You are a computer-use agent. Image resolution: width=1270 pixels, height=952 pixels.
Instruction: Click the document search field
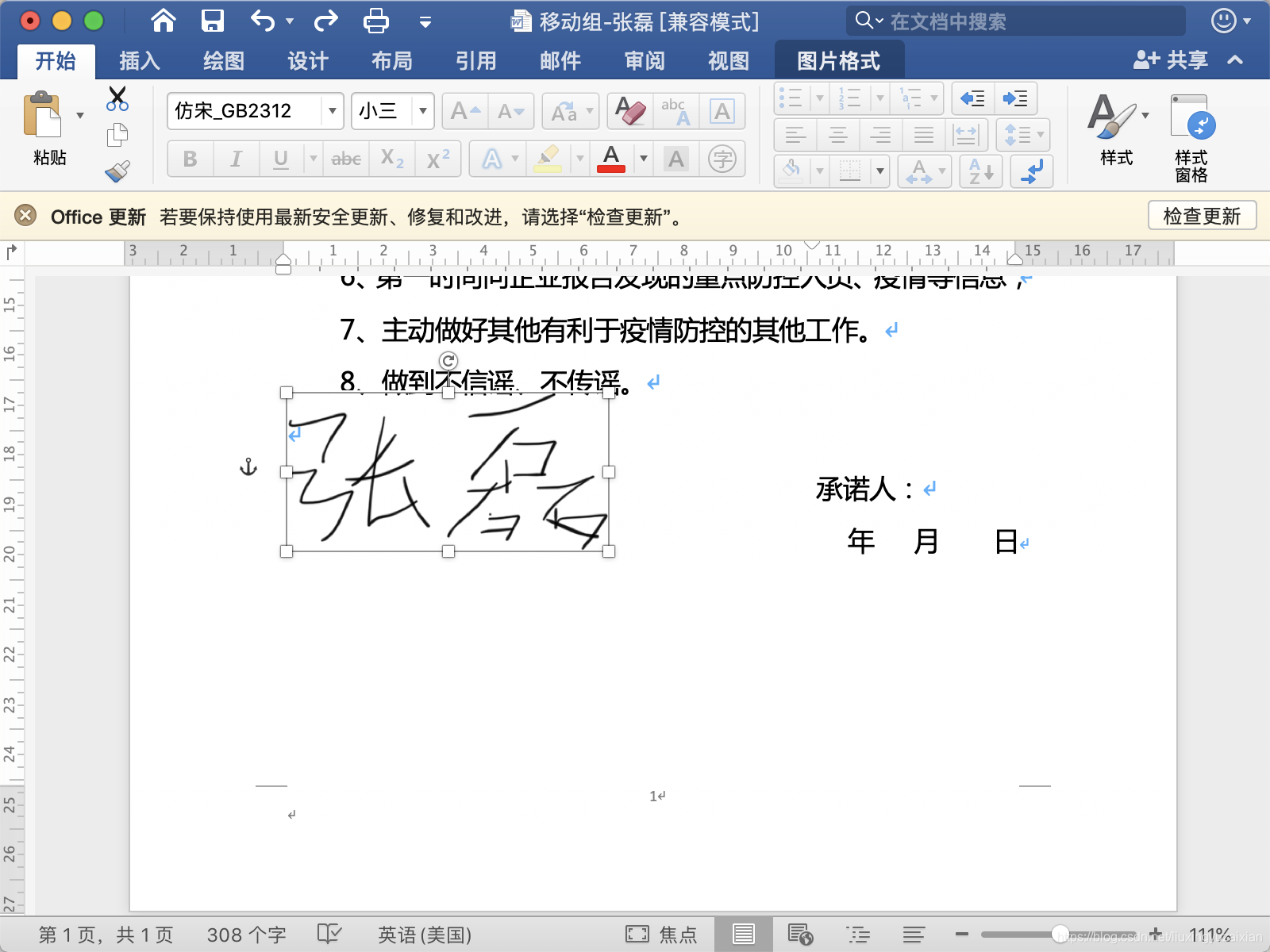(1016, 21)
